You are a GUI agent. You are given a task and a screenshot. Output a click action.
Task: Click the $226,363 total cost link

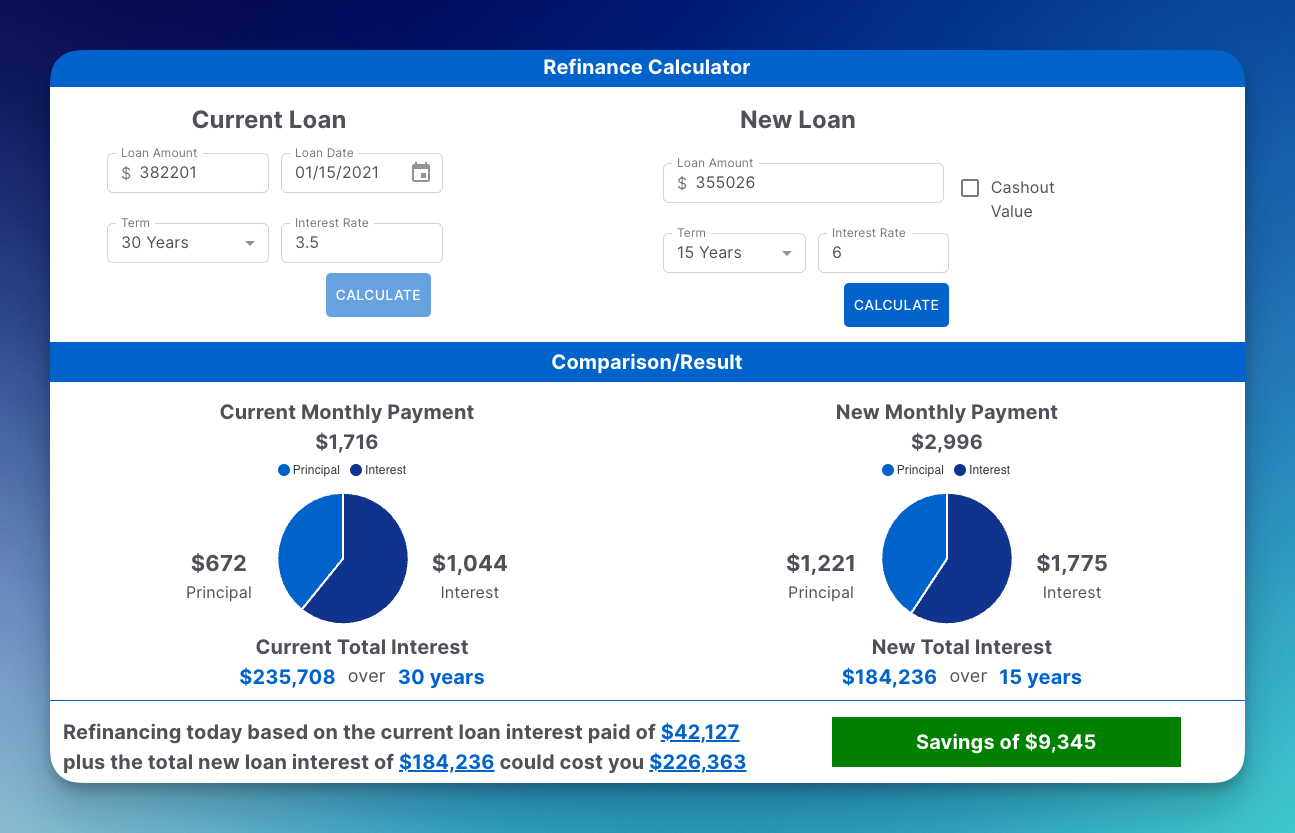tap(697, 761)
